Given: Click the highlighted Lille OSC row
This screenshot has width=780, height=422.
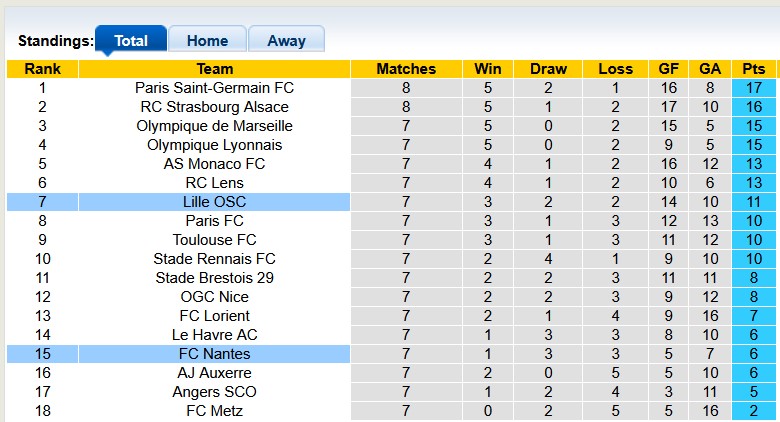Looking at the screenshot, I should tap(215, 202).
